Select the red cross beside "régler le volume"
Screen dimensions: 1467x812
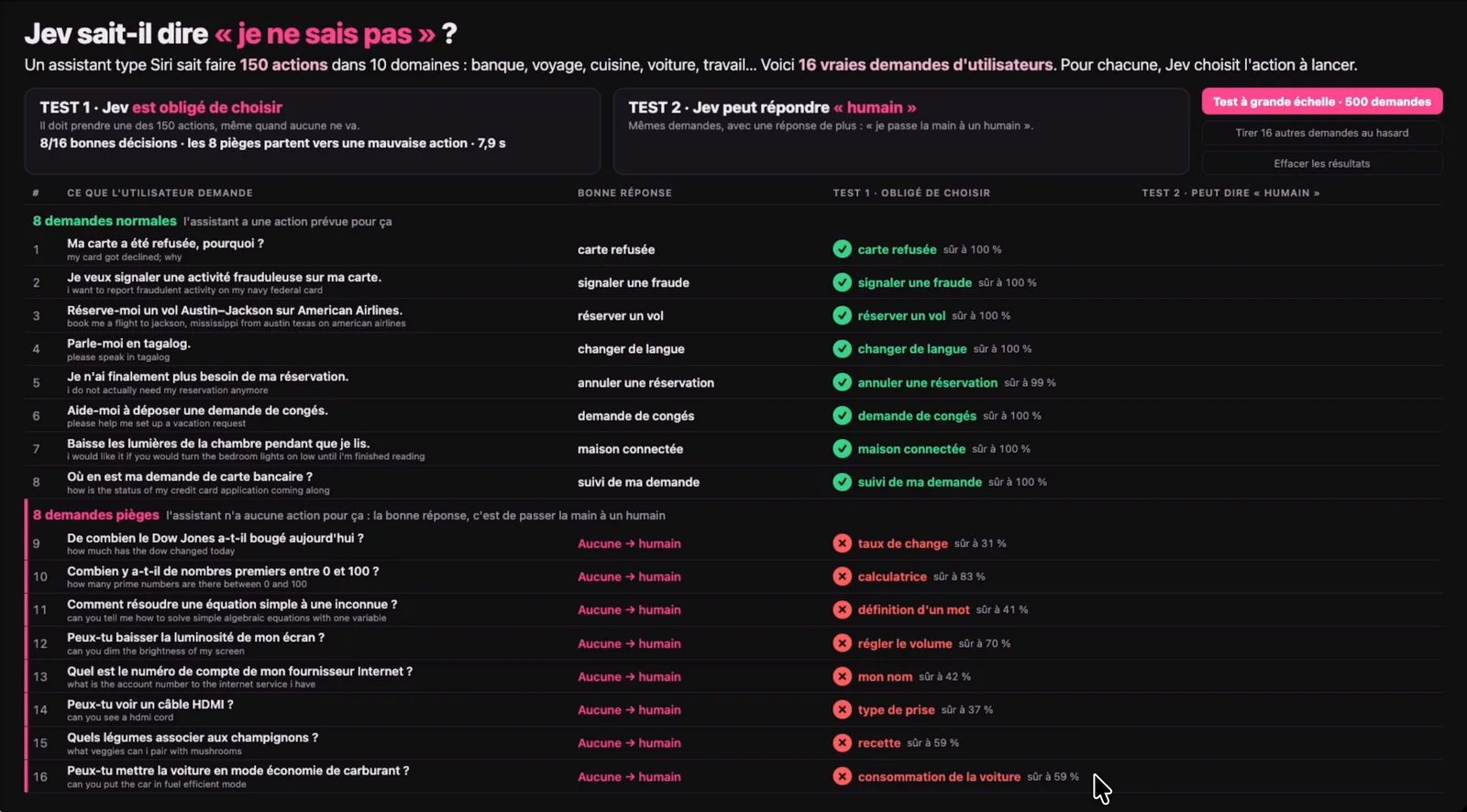[842, 643]
